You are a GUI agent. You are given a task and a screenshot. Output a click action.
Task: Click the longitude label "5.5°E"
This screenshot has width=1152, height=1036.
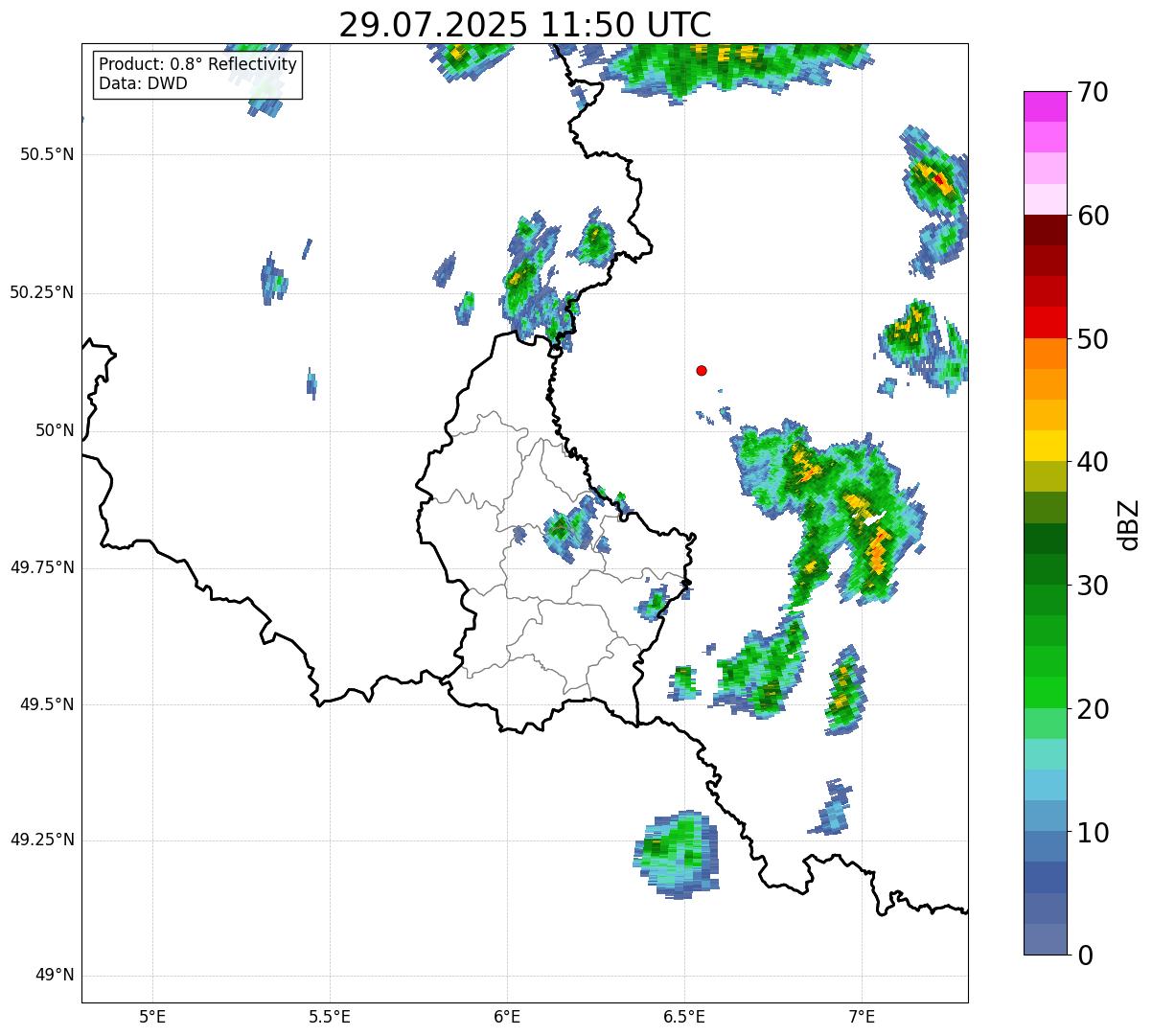(330, 1017)
